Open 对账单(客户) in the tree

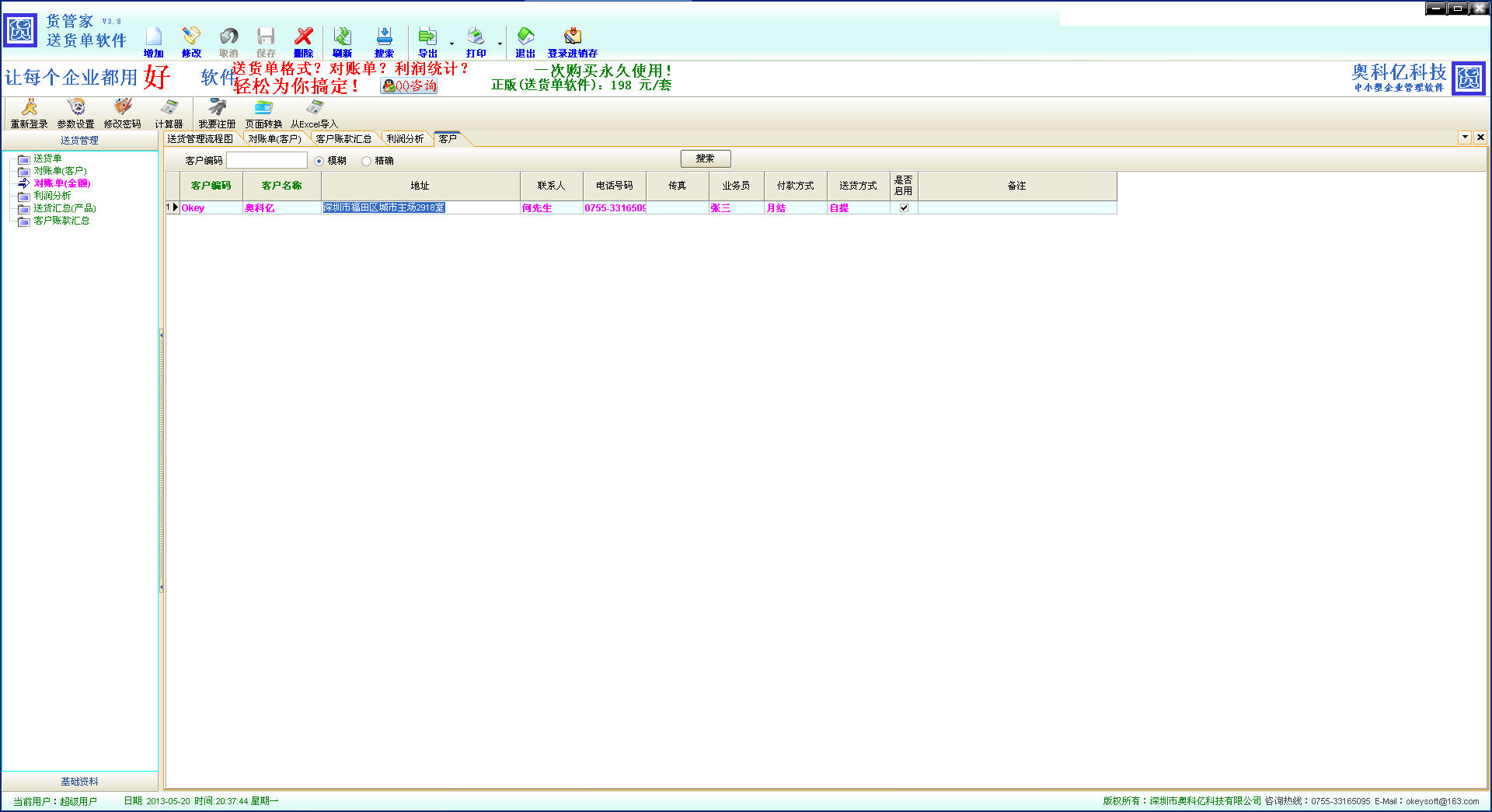tap(60, 171)
